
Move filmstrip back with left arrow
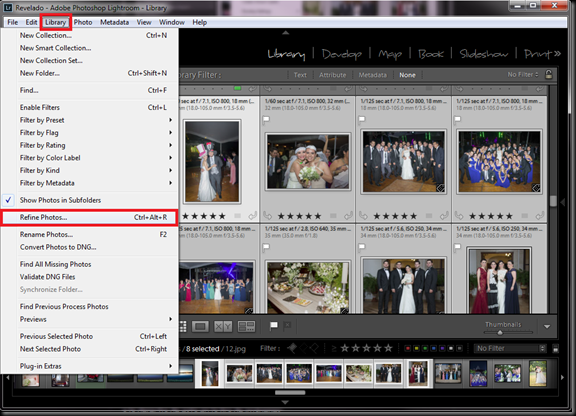coord(7,377)
